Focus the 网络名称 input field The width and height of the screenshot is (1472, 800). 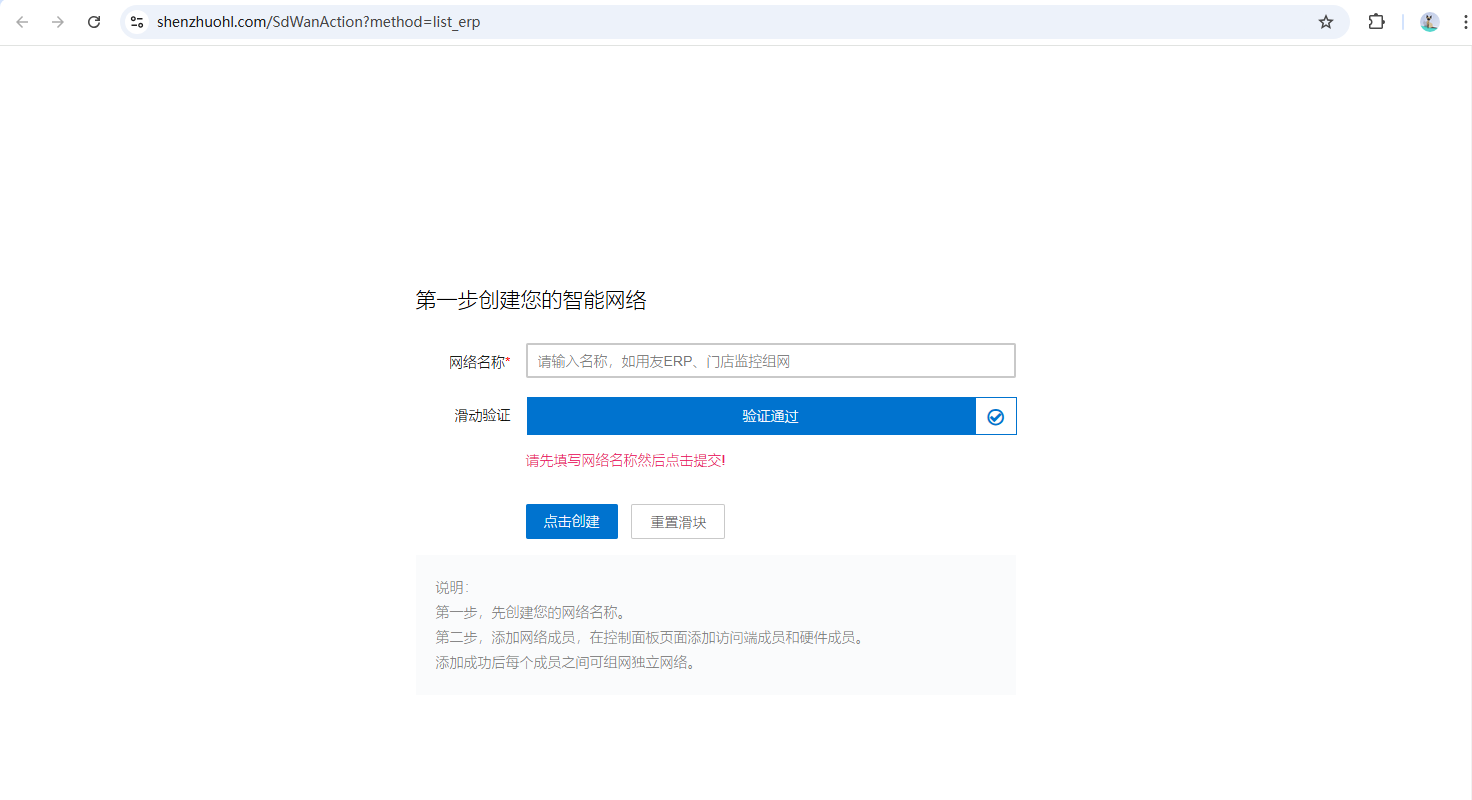[x=771, y=361]
